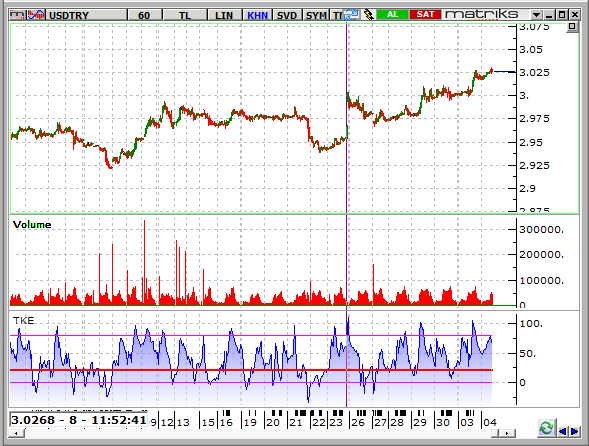Click the chart template icon at toolbar start
Screen dimensions: 589x446
(17, 15)
